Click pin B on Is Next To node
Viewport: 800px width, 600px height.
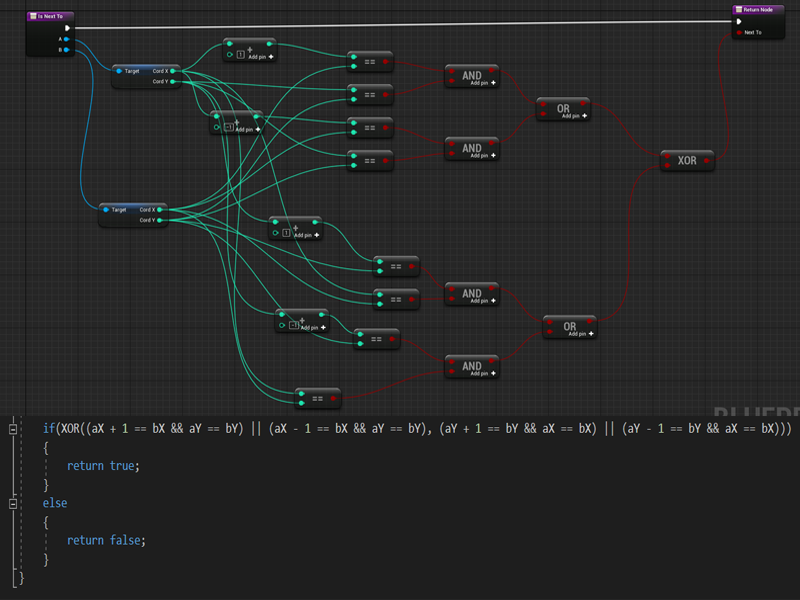tap(66, 50)
